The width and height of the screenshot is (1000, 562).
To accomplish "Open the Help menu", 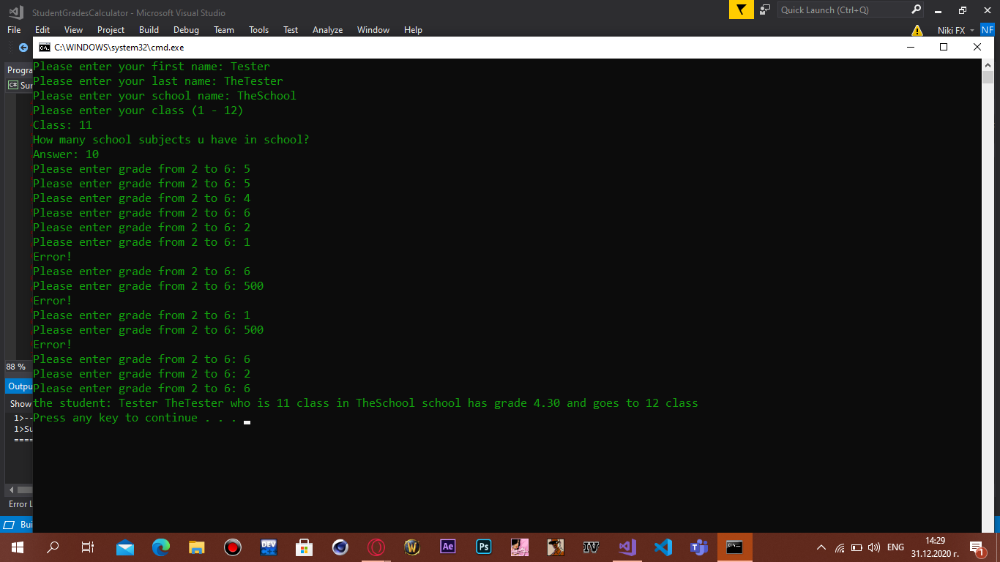I will click(413, 30).
